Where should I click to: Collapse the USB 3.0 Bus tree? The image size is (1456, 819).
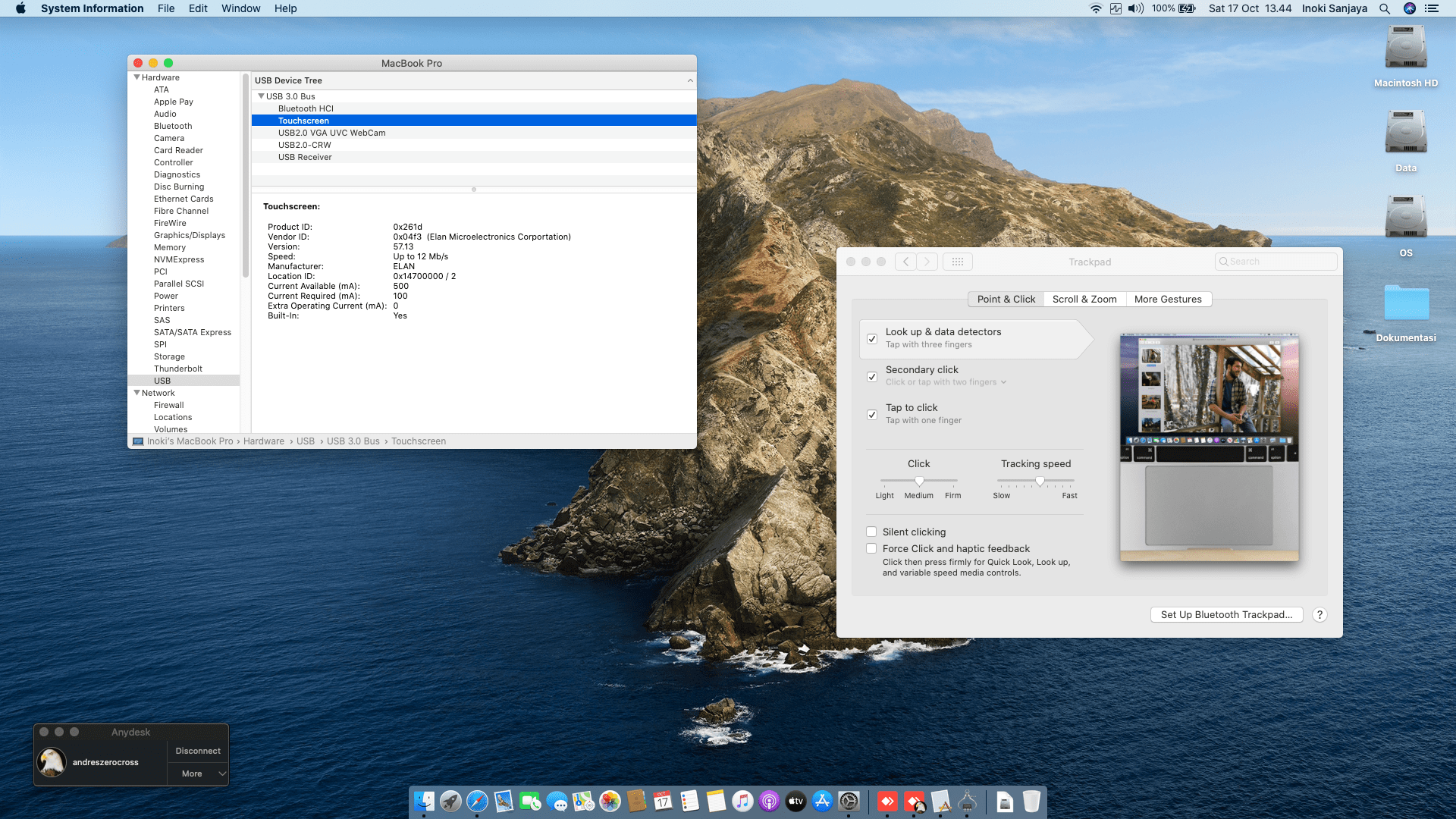[261, 96]
